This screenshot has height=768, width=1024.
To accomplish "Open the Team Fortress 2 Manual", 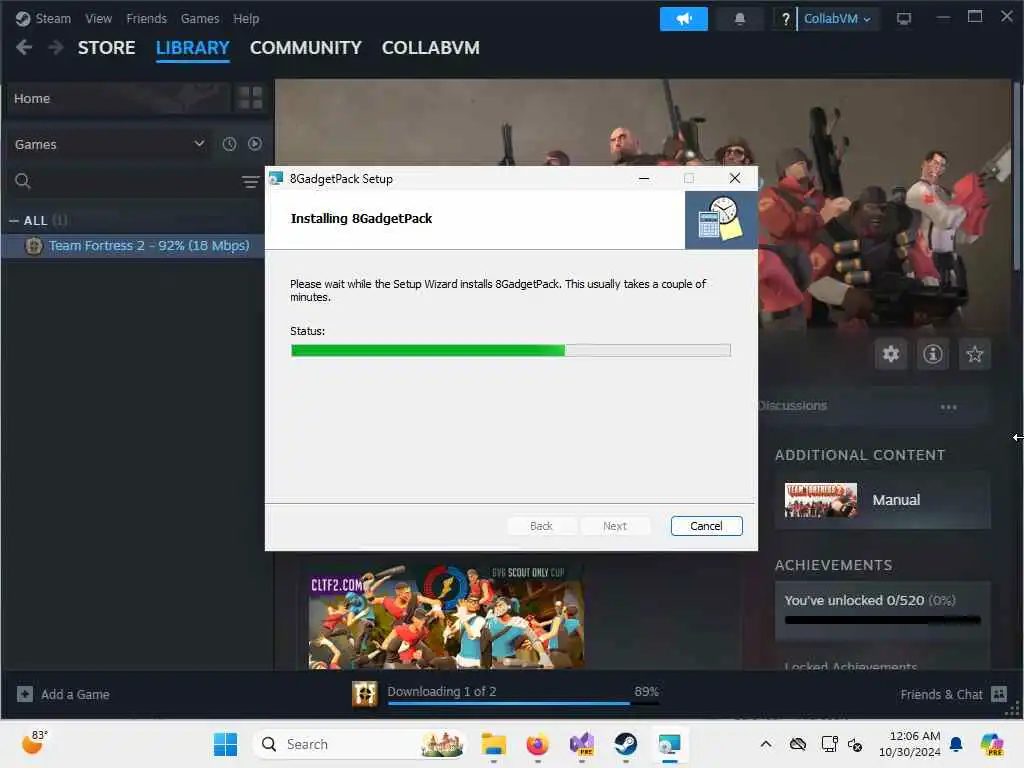I will click(883, 500).
